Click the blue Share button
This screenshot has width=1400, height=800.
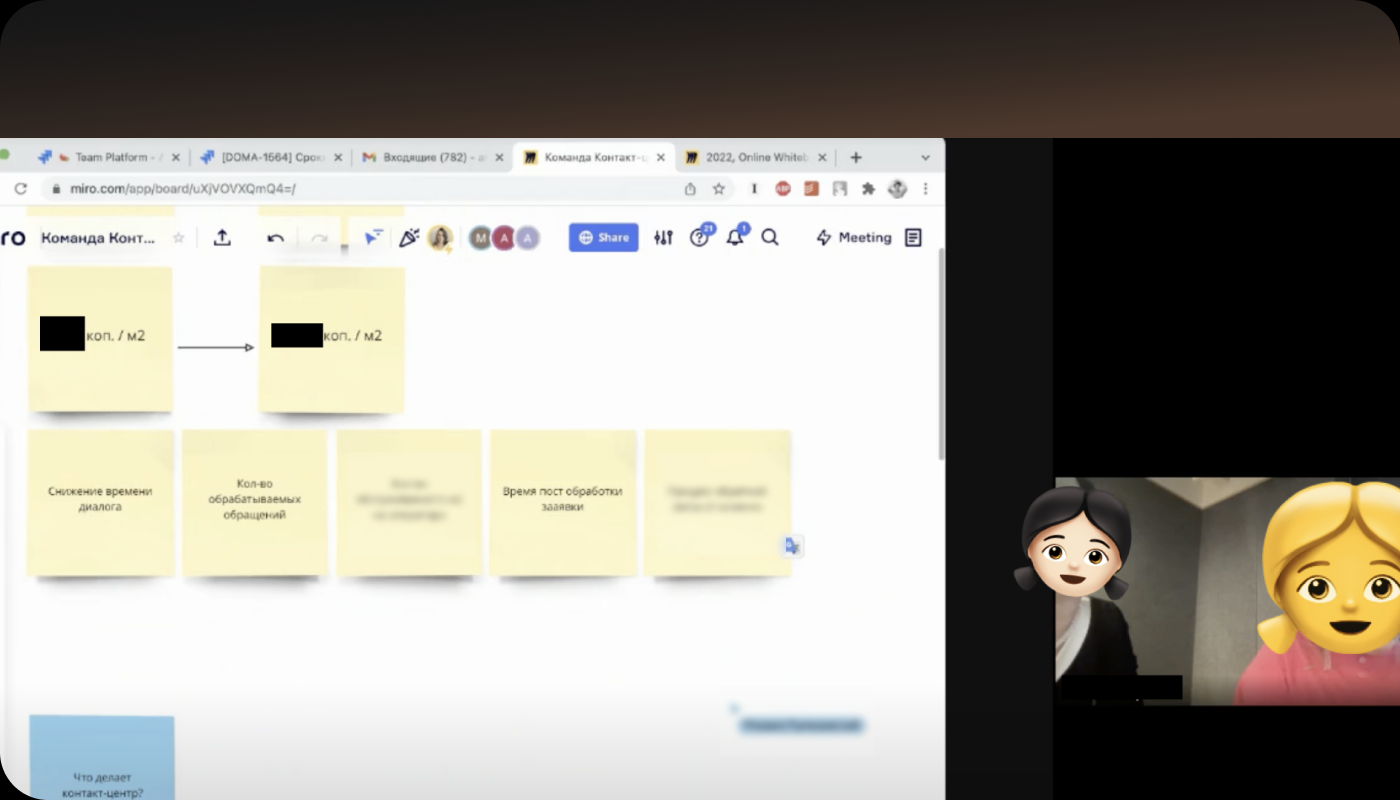(x=603, y=238)
